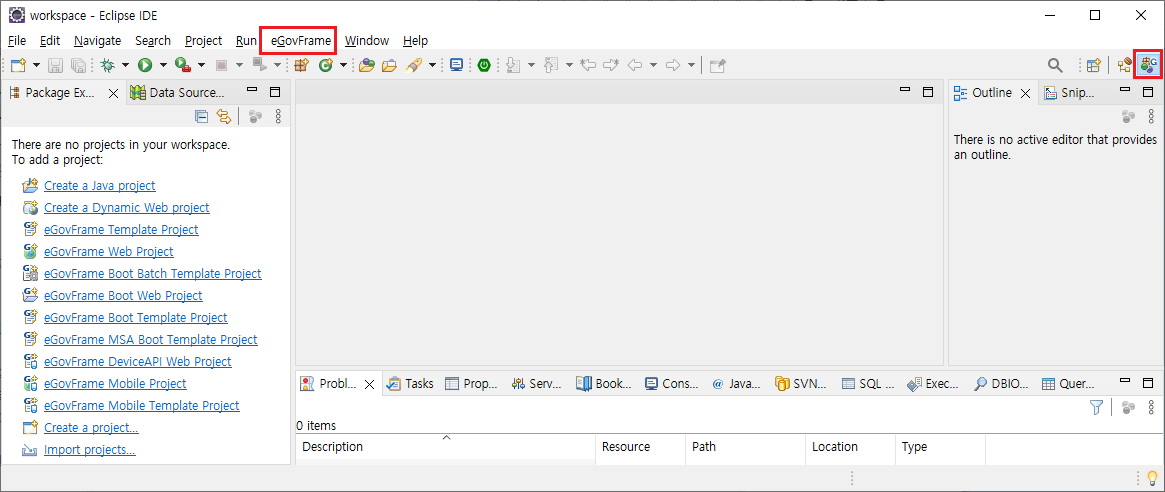
Task: Open Outline view menu three dots
Action: tap(1152, 116)
